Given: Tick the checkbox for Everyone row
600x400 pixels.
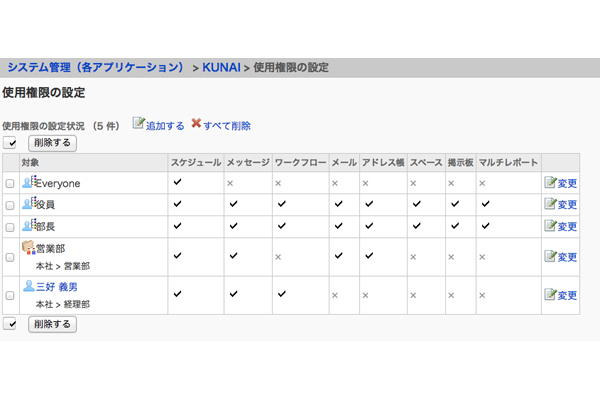Looking at the screenshot, I should 10,184.
